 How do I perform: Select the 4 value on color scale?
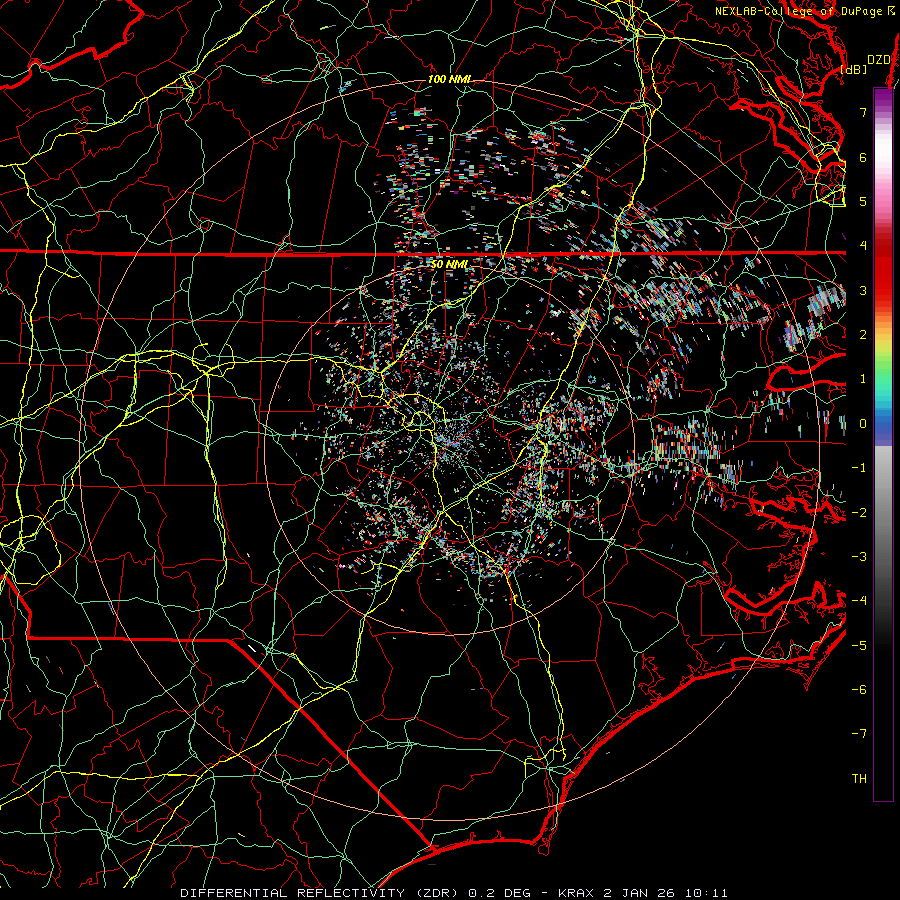coord(863,245)
